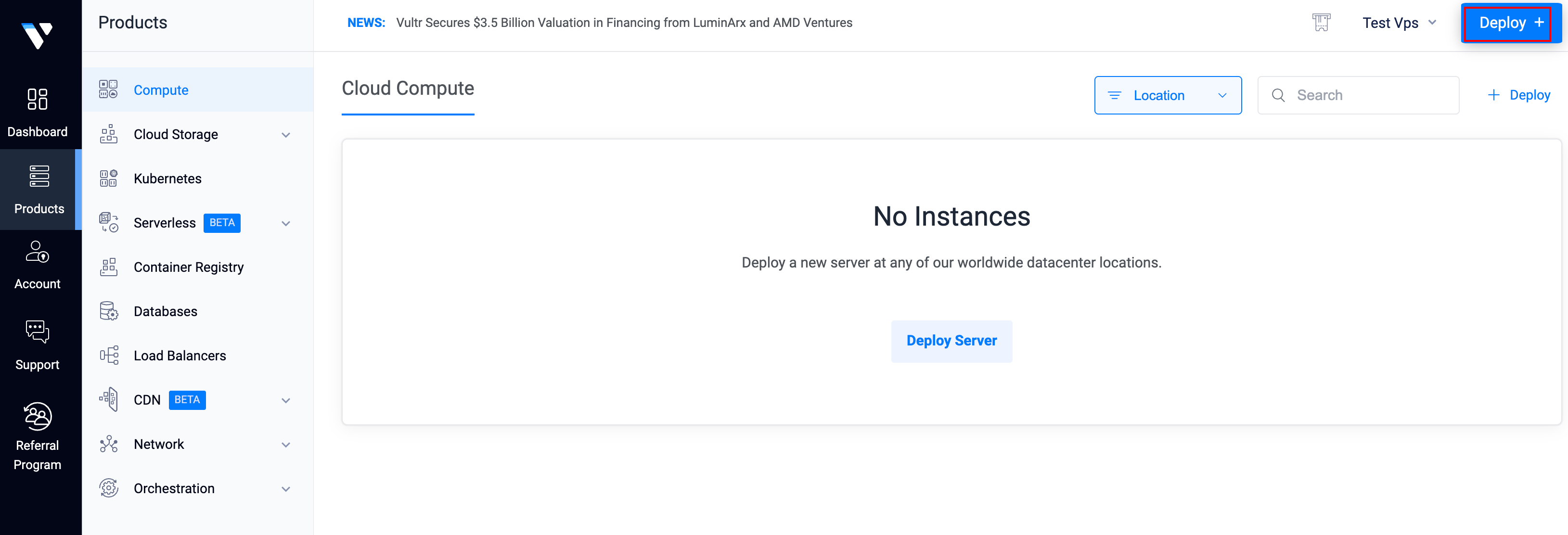The height and width of the screenshot is (535, 1568).
Task: Click the Orchestration label
Action: pos(173,489)
